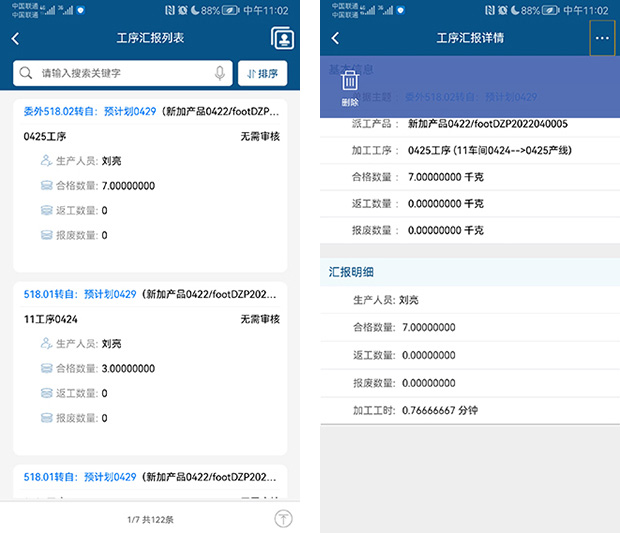The image size is (620, 533).
Task: Go back from the 工序汇报详情 screen
Action: (335, 39)
